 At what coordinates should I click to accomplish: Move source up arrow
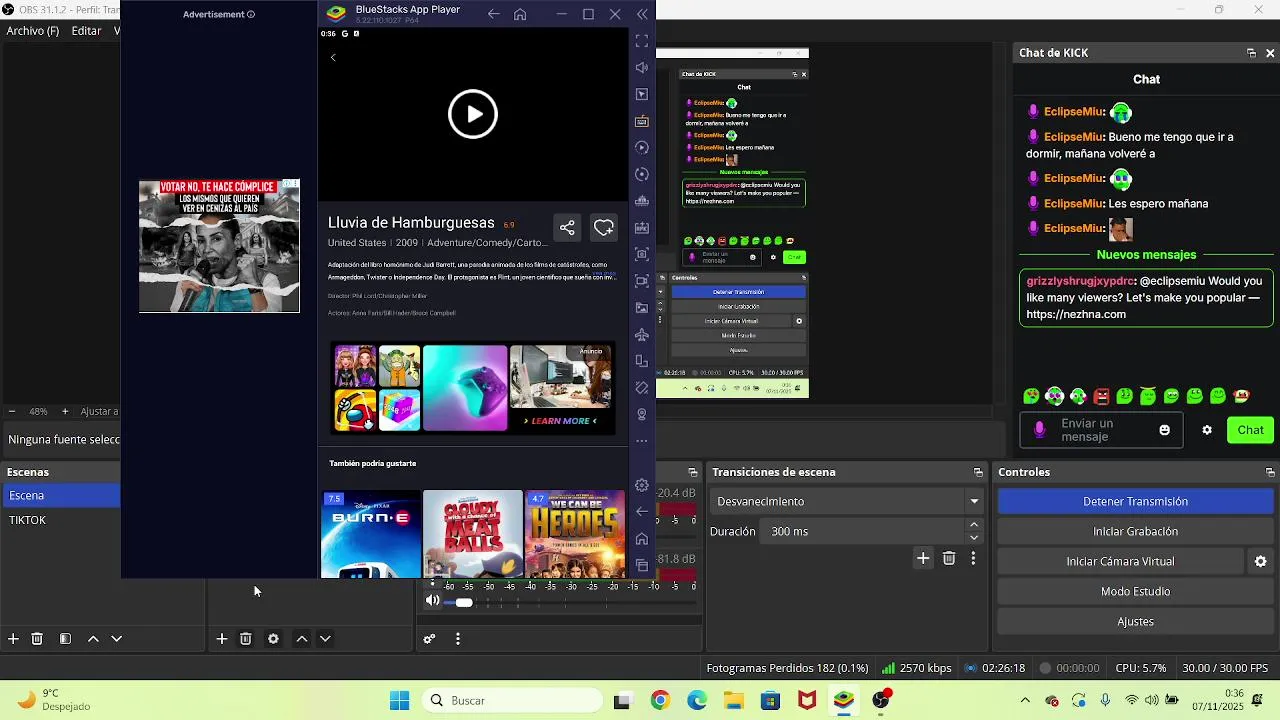coord(301,639)
